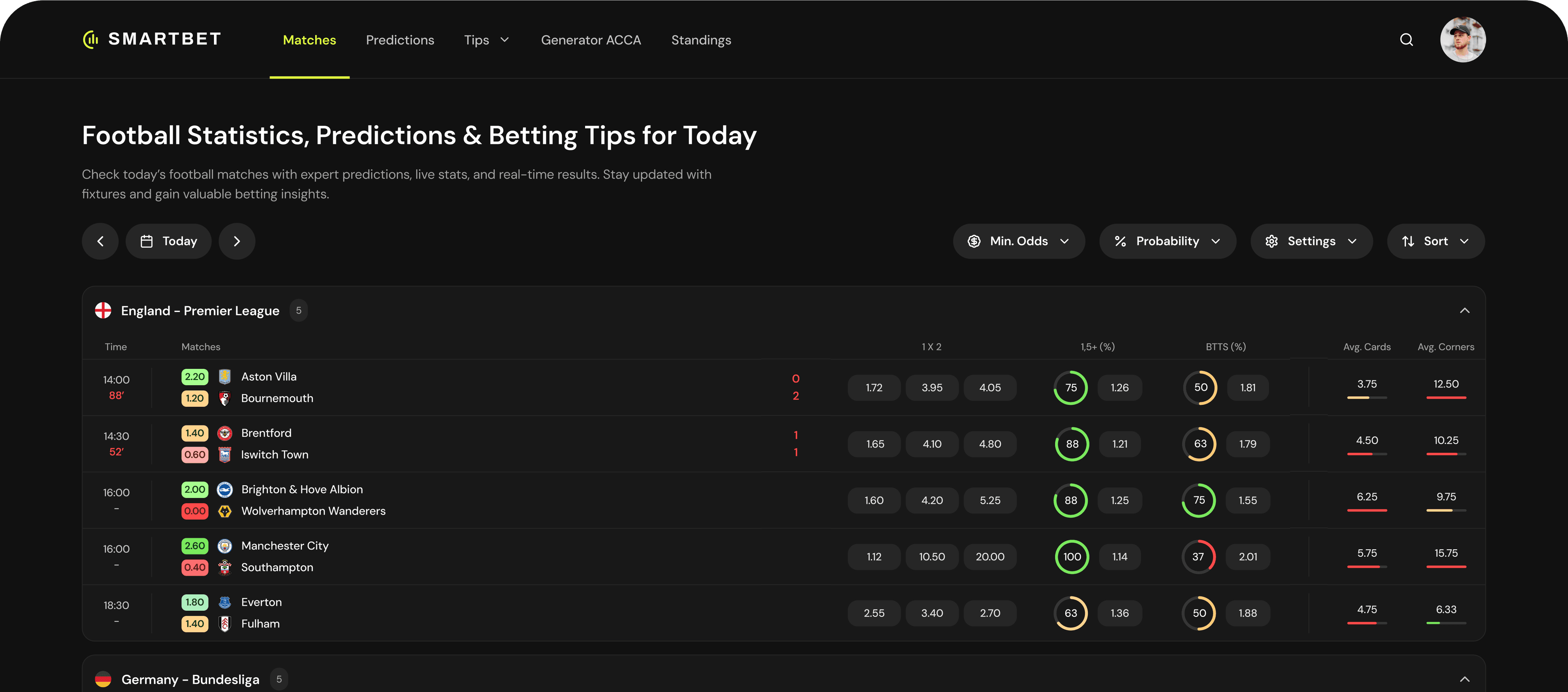This screenshot has width=1568, height=692.
Task: Collapse the Germany Bundesliga section
Action: [x=1465, y=679]
